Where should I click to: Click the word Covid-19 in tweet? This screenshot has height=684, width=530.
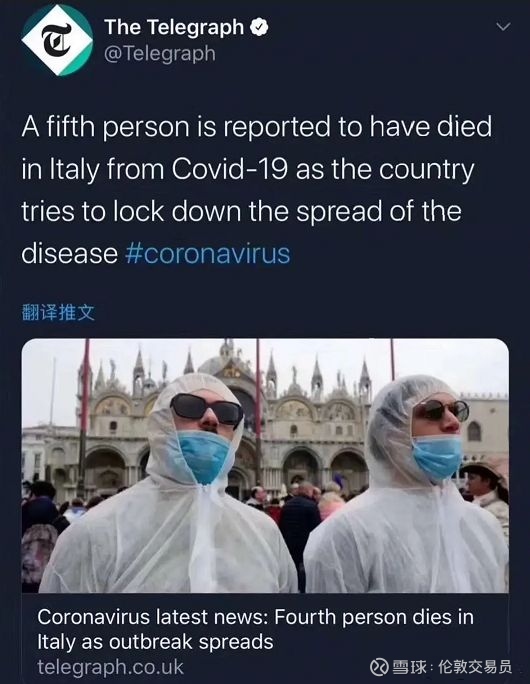229,169
